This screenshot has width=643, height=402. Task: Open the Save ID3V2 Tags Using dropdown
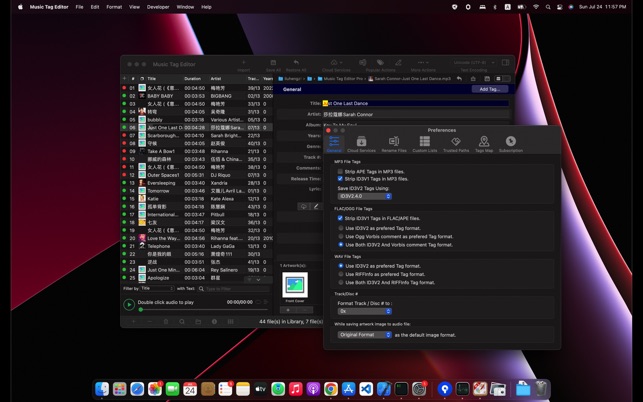(x=365, y=196)
